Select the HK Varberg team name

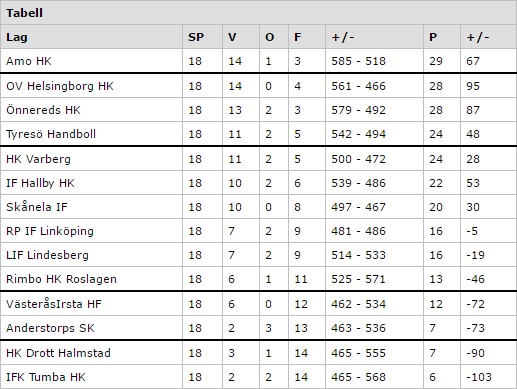38,159
